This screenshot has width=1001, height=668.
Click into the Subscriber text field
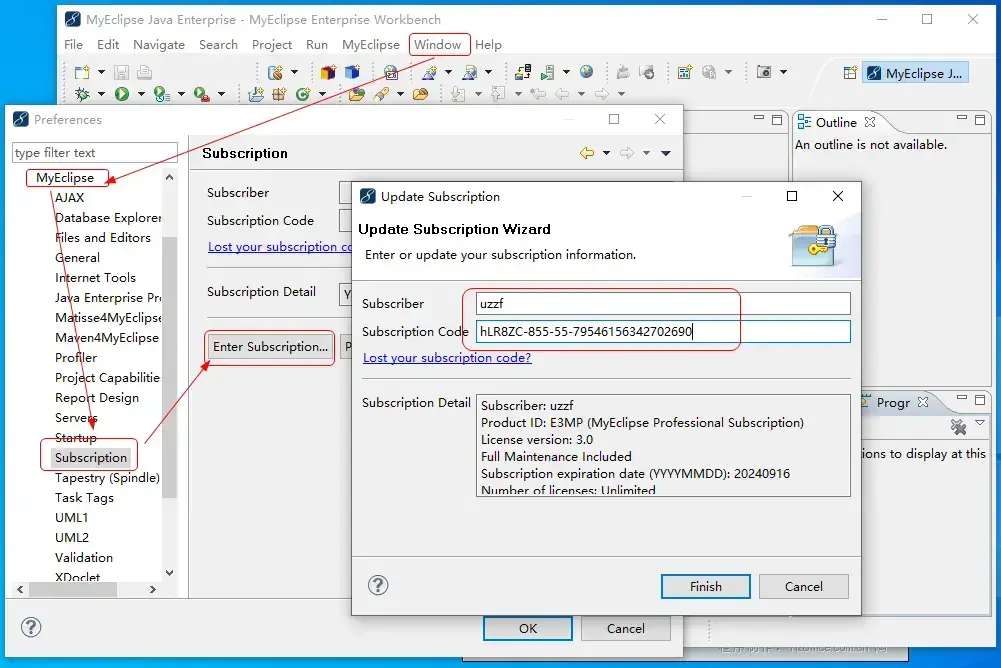pos(663,303)
